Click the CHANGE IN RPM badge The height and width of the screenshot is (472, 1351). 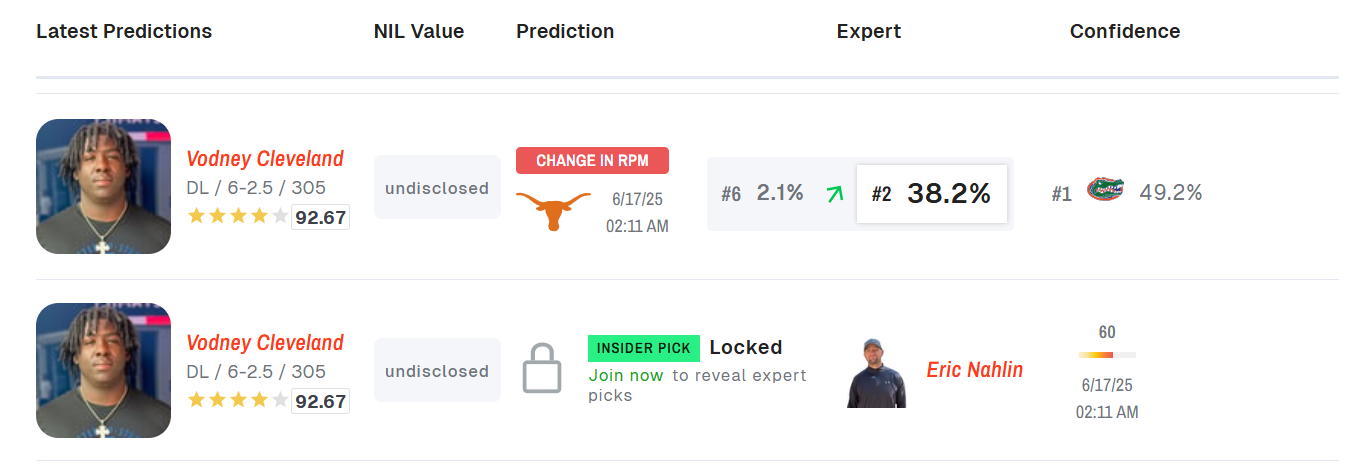click(592, 160)
